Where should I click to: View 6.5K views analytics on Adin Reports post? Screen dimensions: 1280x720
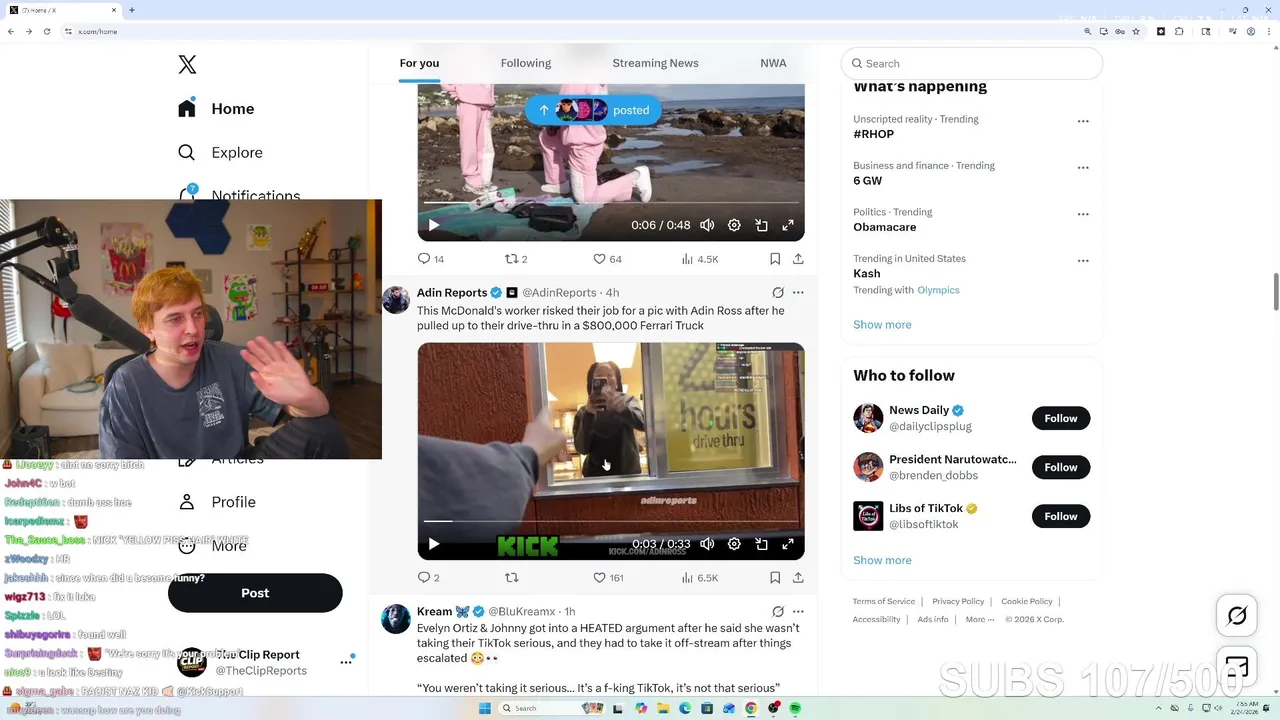tap(700, 578)
